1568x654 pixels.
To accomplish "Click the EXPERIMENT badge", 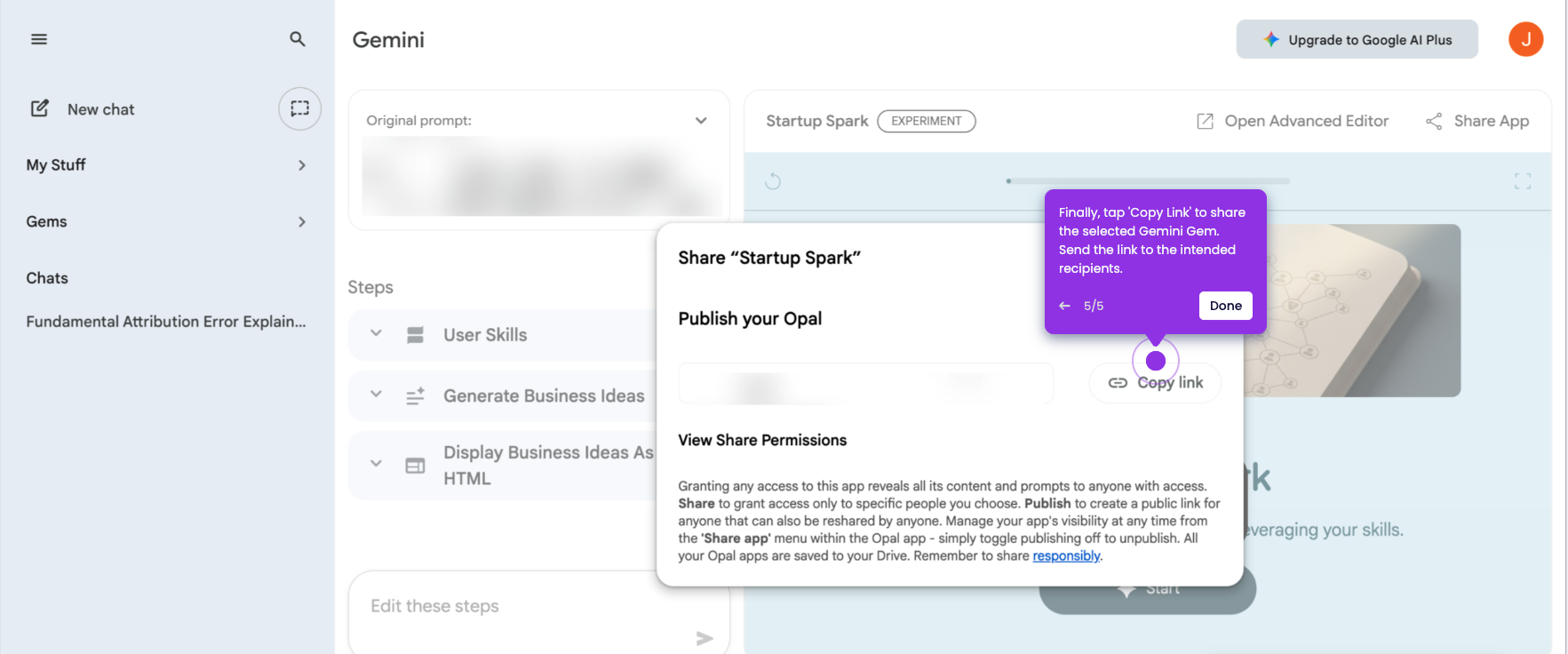I will (926, 121).
